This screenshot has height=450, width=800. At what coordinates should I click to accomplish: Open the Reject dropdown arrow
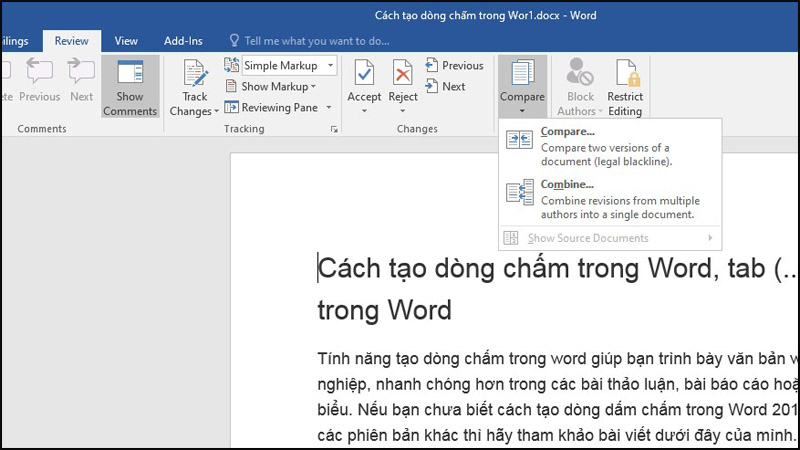(403, 111)
